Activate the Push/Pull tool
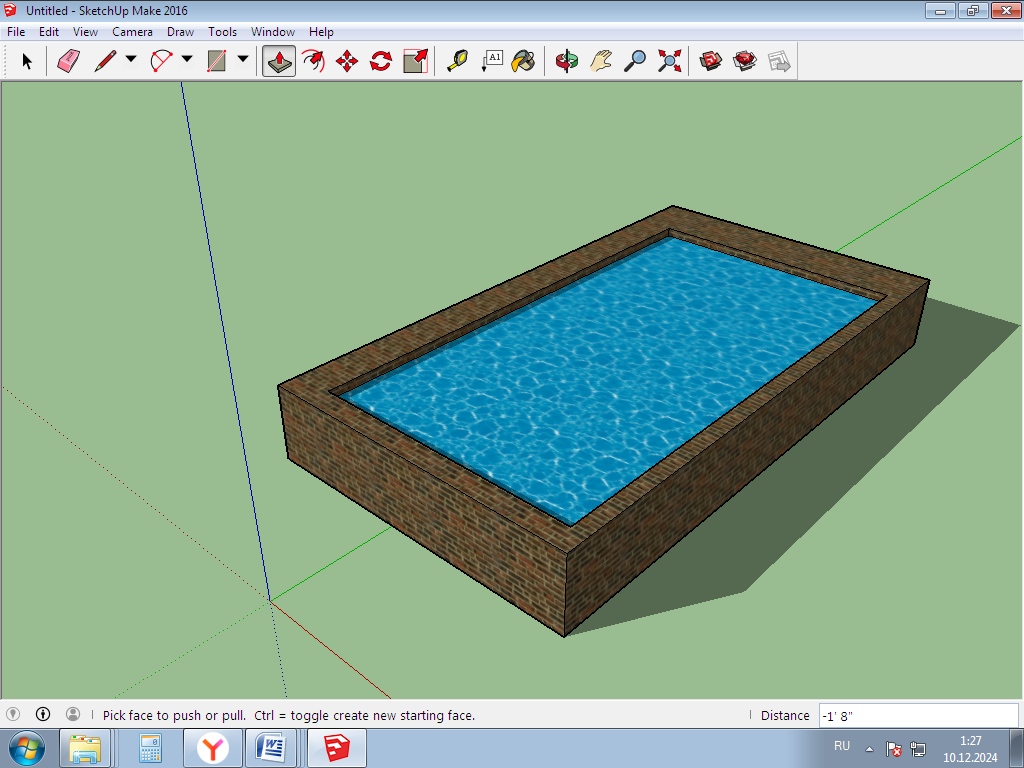The width and height of the screenshot is (1024, 768). tap(279, 61)
